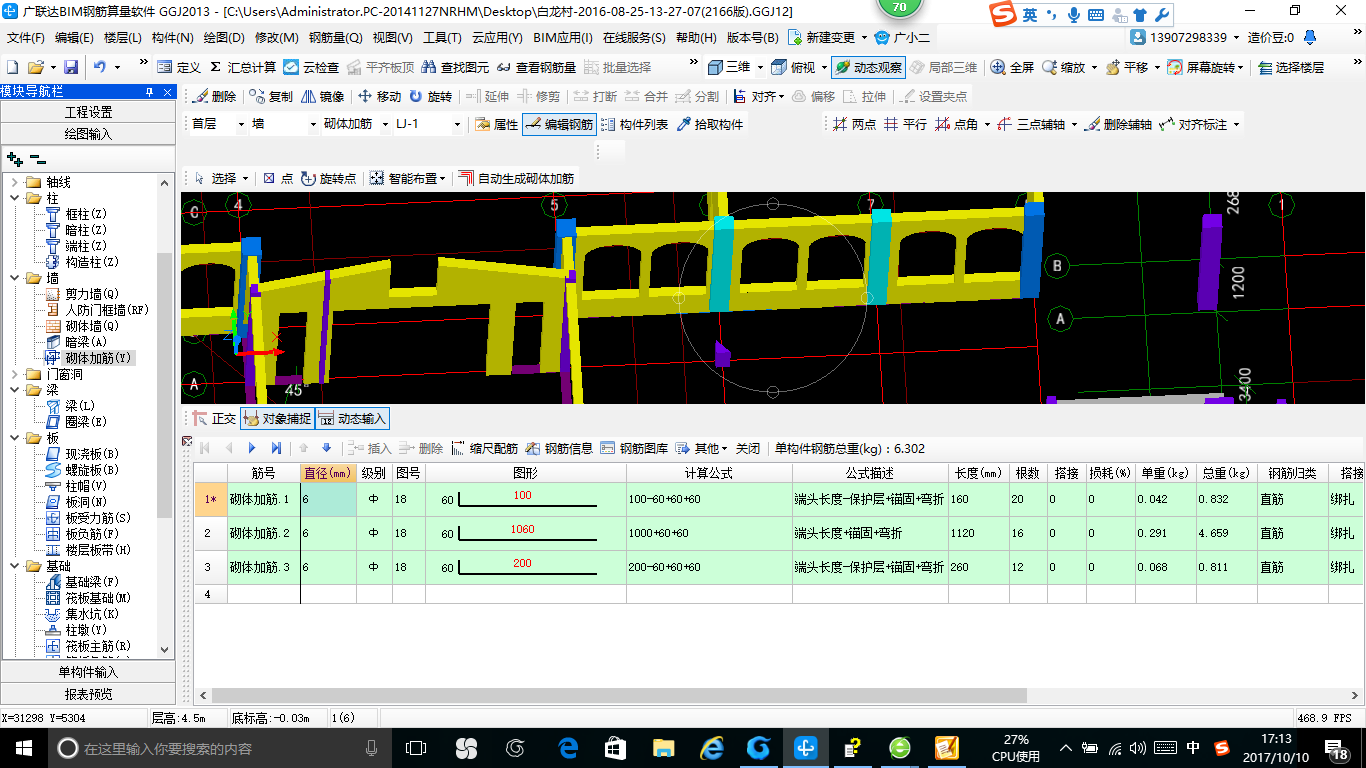This screenshot has height=768, width=1366.
Task: Open component name dropdown LJ-1
Action: [428, 124]
